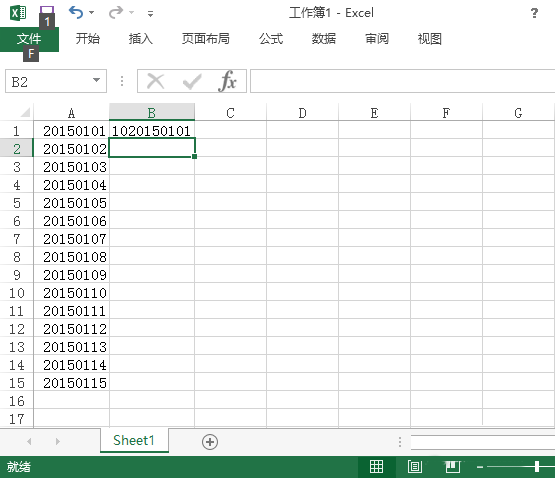Click the Insert Function fx icon
This screenshot has height=478, width=555.
click(227, 81)
